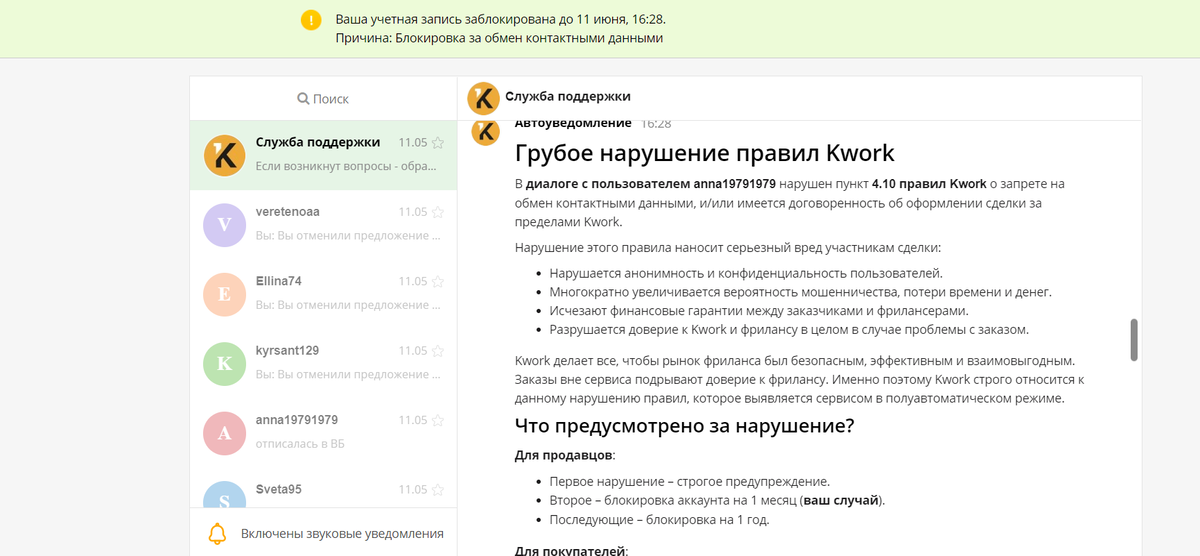Click the Нарушается анонимность bullet line
The width and height of the screenshot is (1200, 556).
746,273
